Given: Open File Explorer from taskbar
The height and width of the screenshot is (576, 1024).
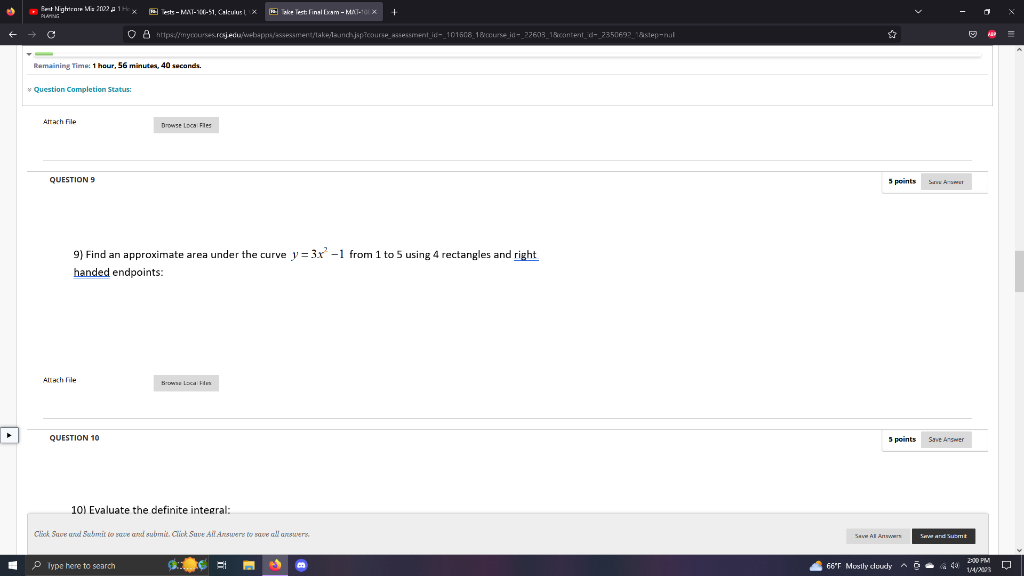Looking at the screenshot, I should (248, 566).
